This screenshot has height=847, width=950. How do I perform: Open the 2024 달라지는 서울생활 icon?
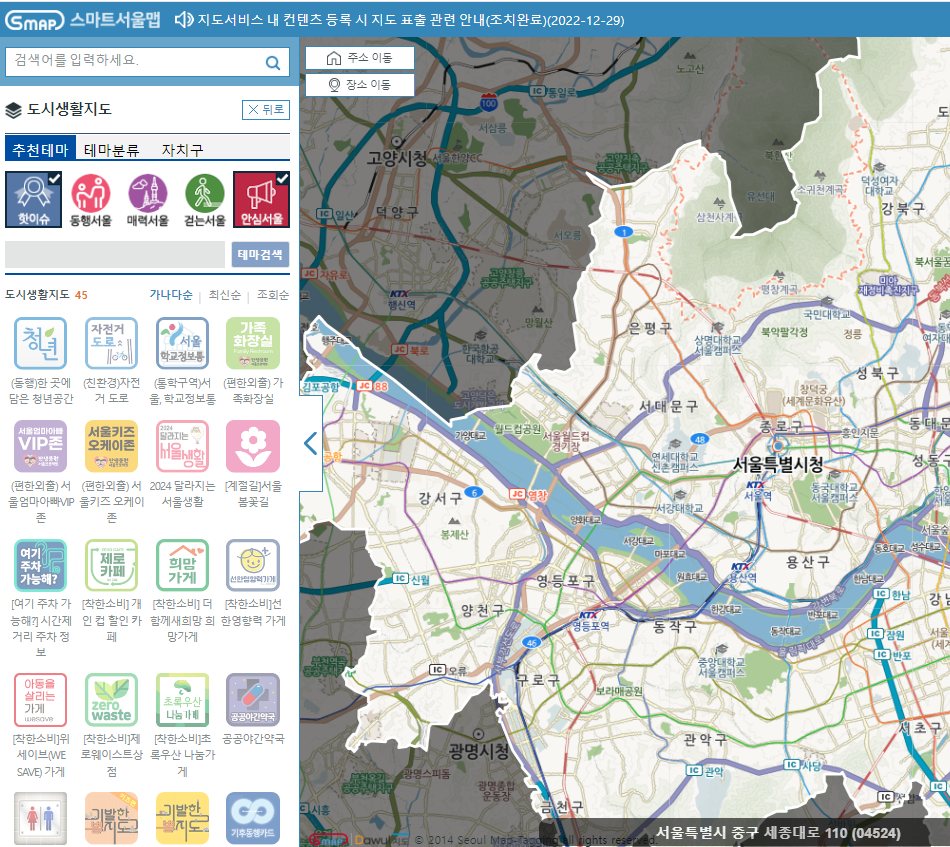[x=182, y=447]
